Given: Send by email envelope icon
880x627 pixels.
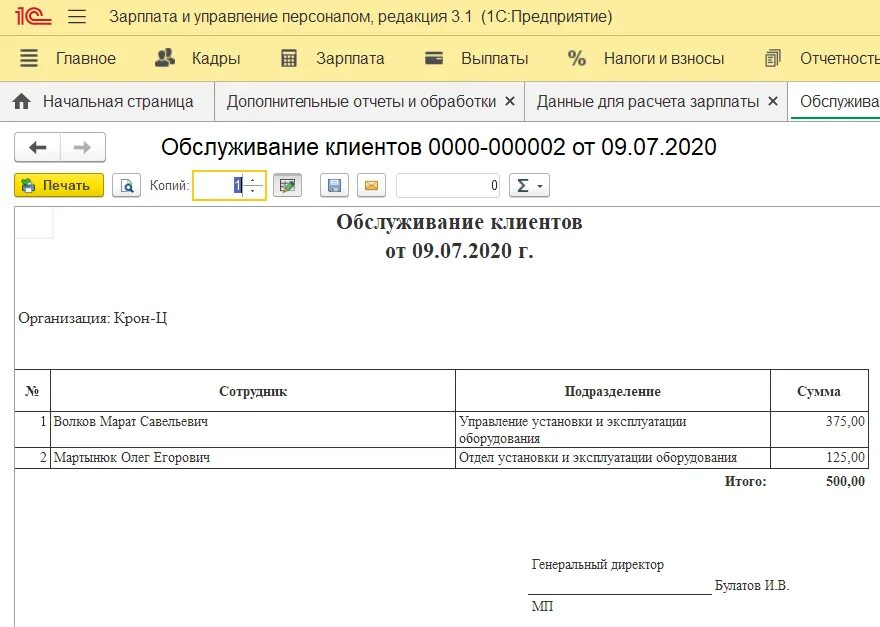Looking at the screenshot, I should [372, 185].
